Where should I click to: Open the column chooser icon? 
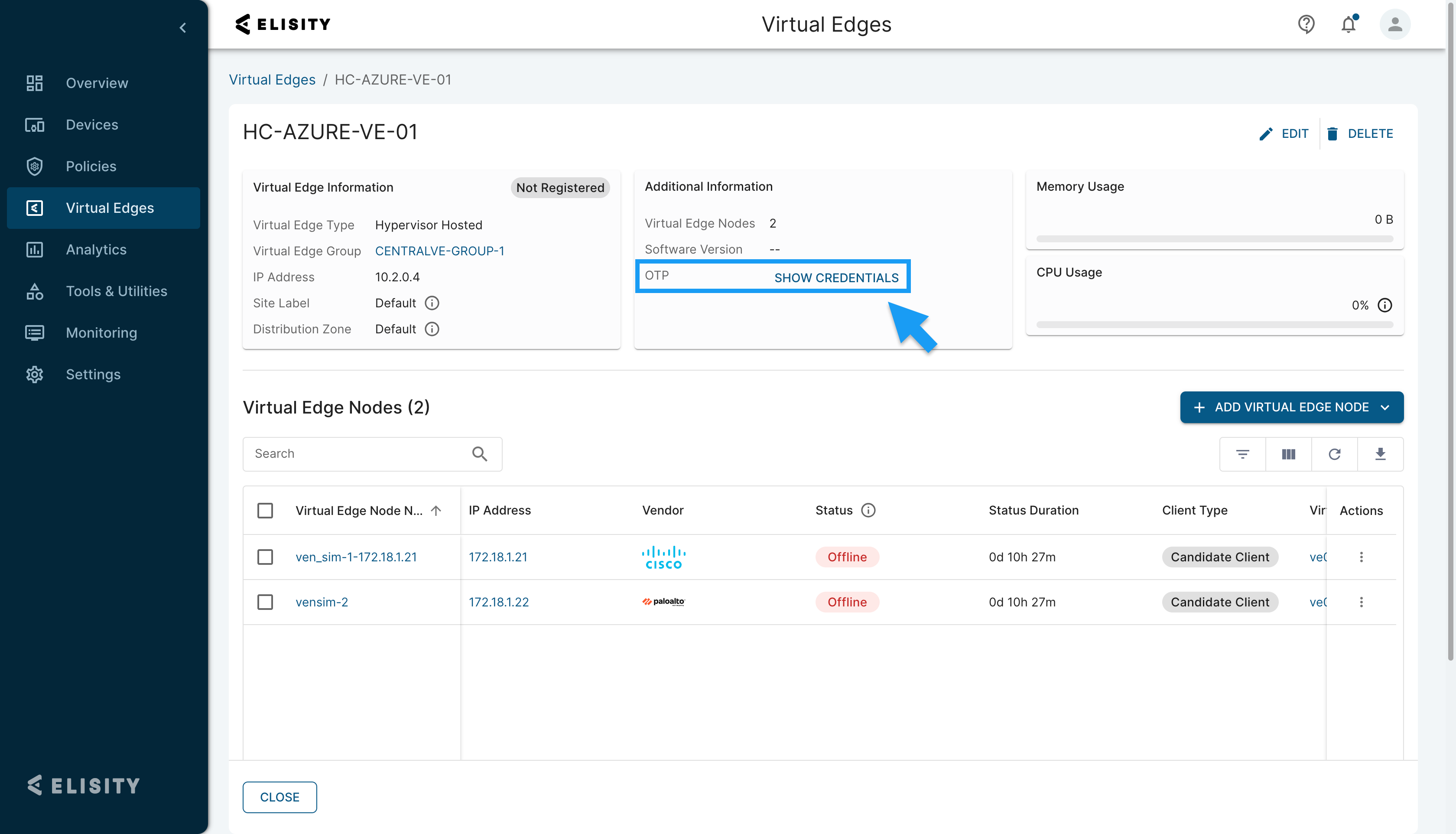(x=1288, y=454)
